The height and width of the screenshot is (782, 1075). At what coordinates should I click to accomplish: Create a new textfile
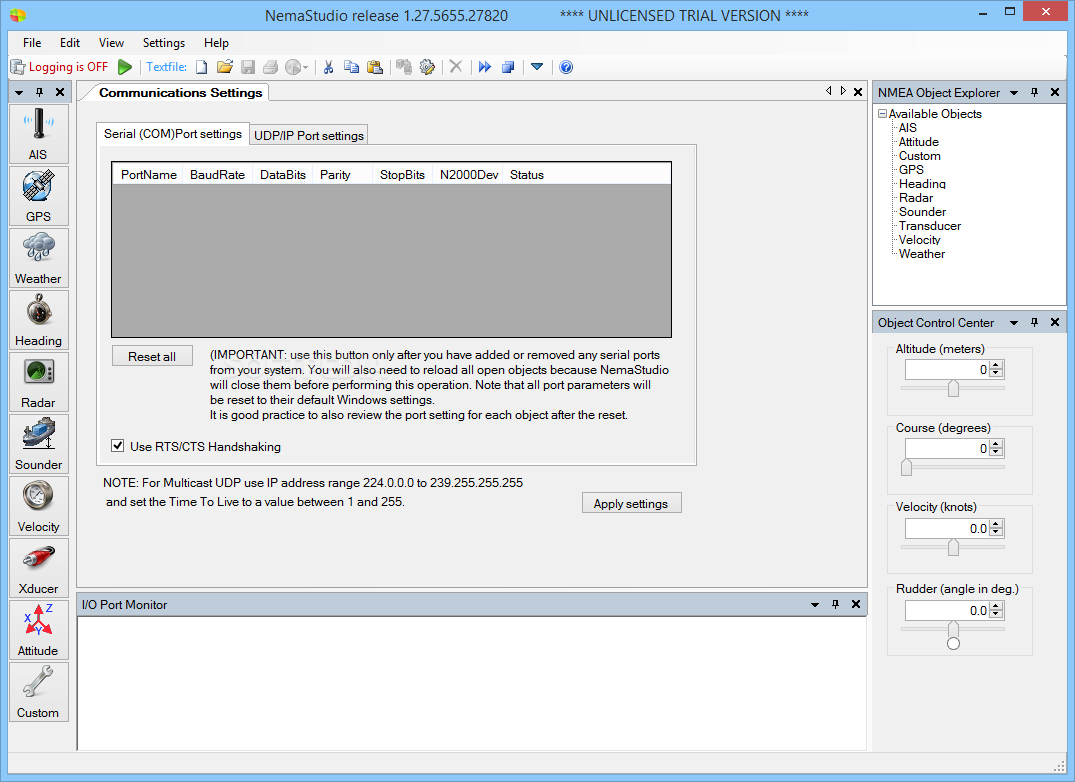click(x=202, y=67)
